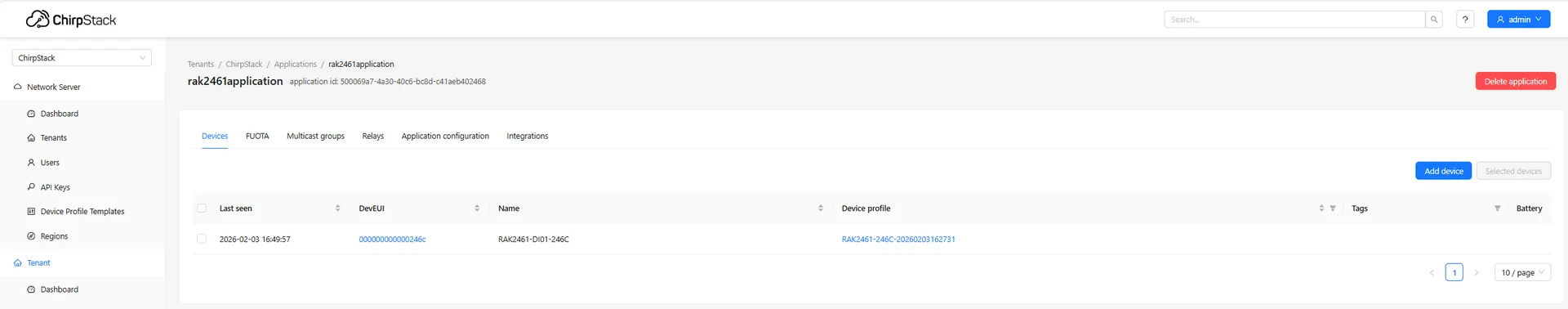
Task: Click into the top Search field
Action: tap(1294, 20)
